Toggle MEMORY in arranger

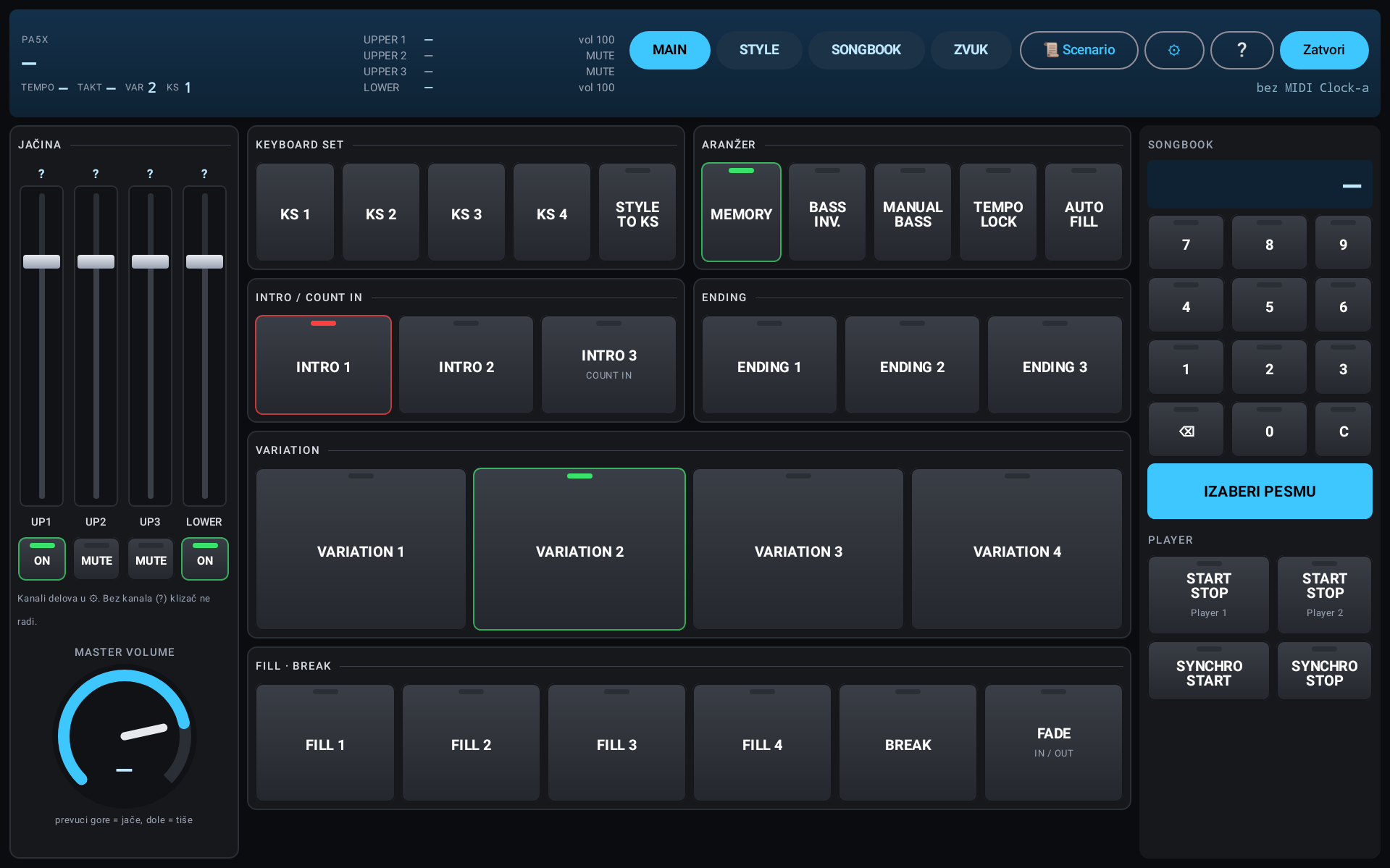[741, 212]
